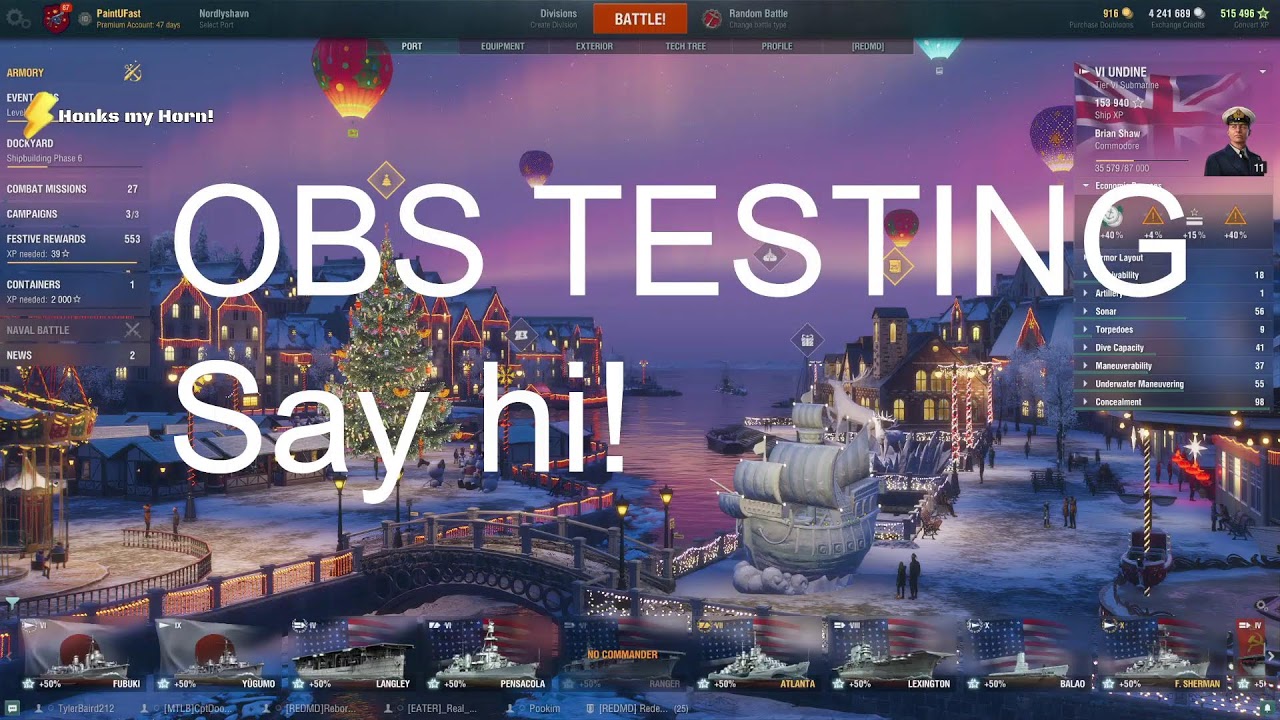Open the chat icon at bottom-left corner

coord(11,708)
